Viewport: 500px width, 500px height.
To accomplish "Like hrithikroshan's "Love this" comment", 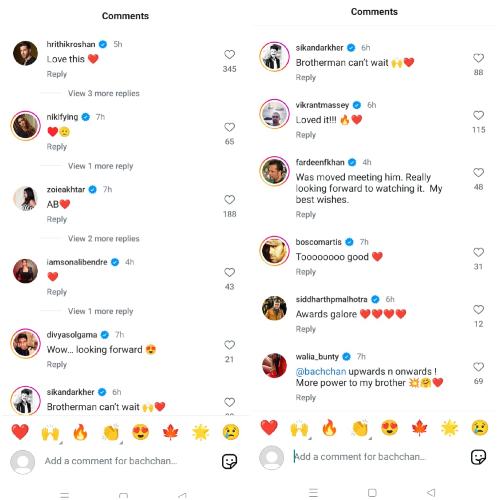I will point(229,54).
